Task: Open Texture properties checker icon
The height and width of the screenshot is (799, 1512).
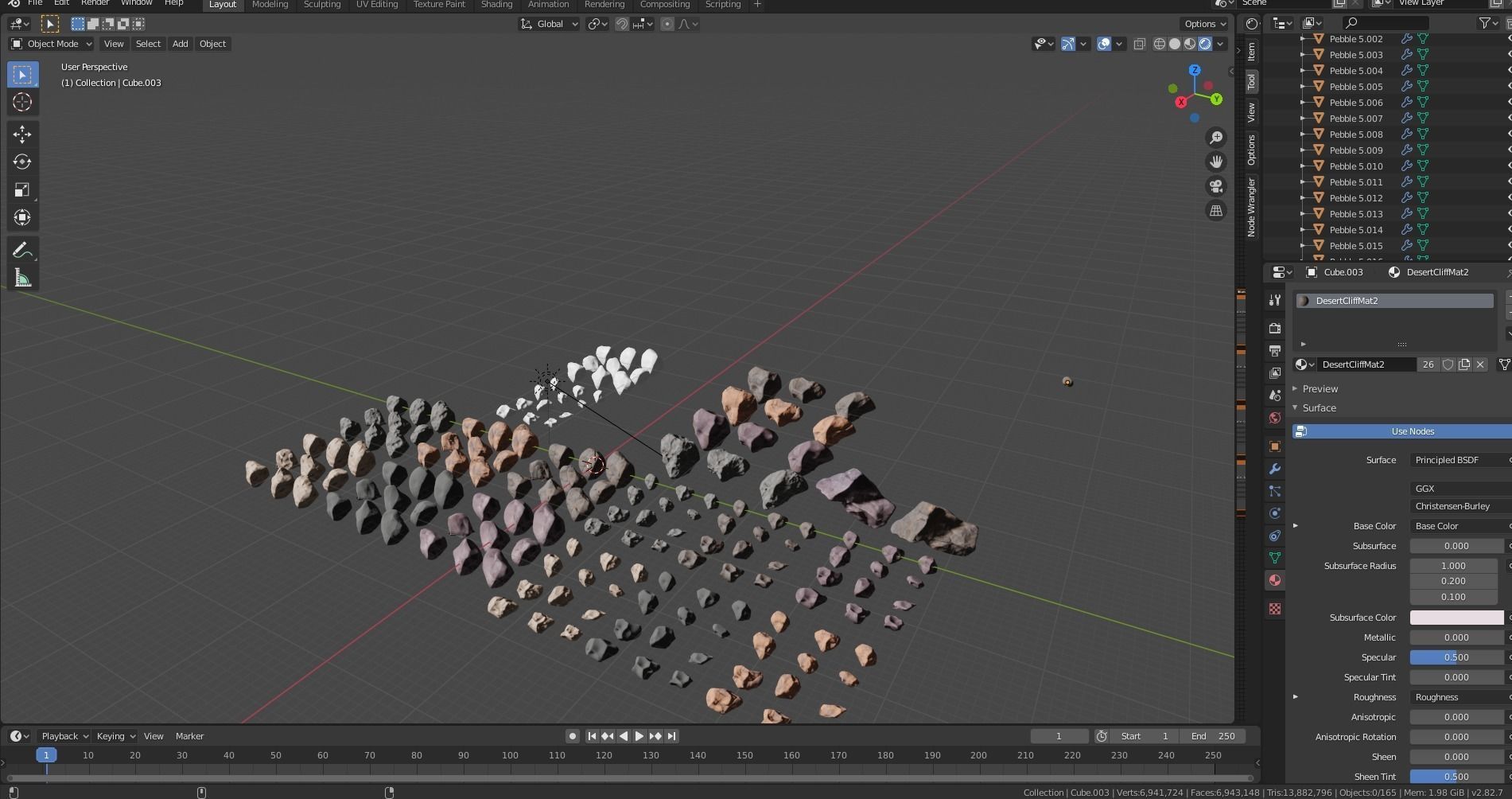Action: 1275,609
